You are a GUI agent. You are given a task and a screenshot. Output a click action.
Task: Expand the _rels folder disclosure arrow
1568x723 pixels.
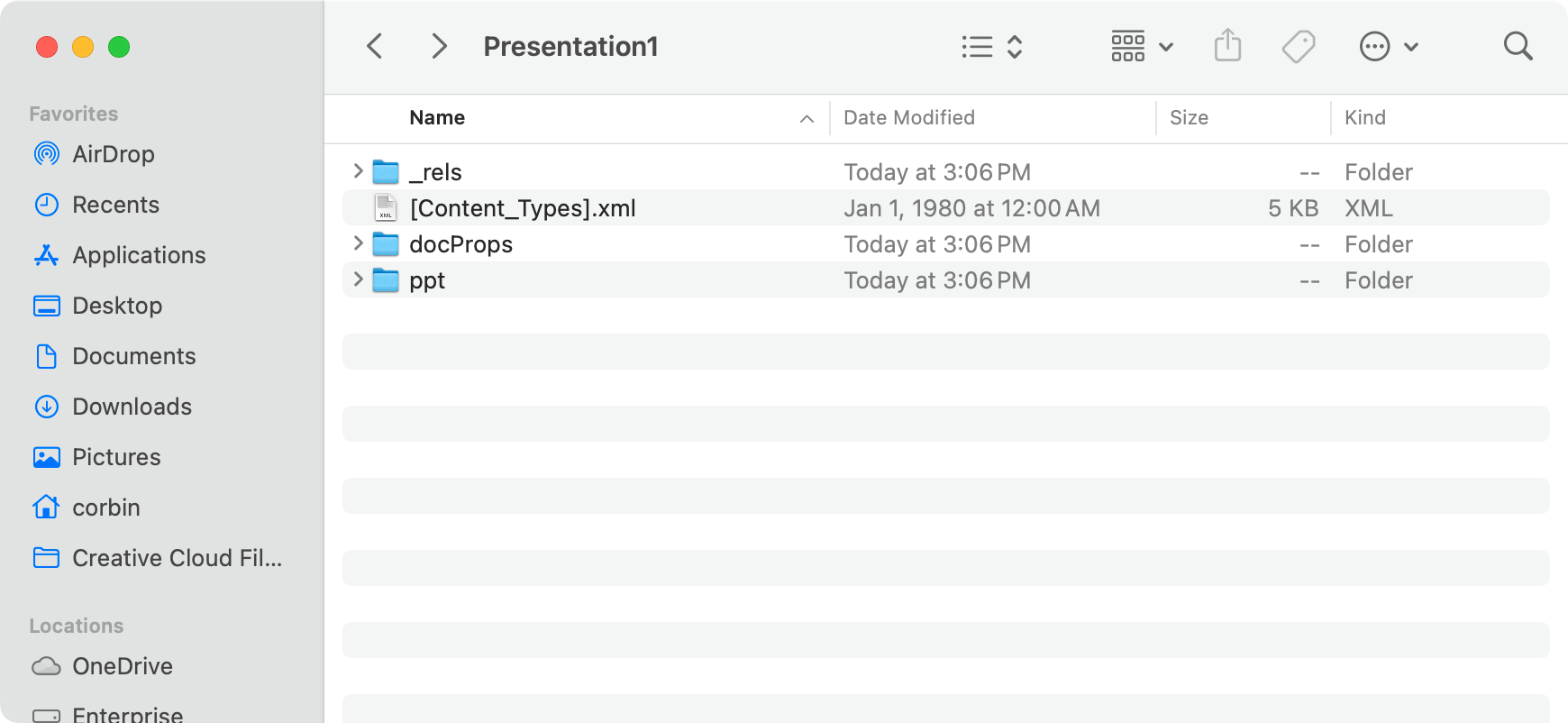[358, 171]
